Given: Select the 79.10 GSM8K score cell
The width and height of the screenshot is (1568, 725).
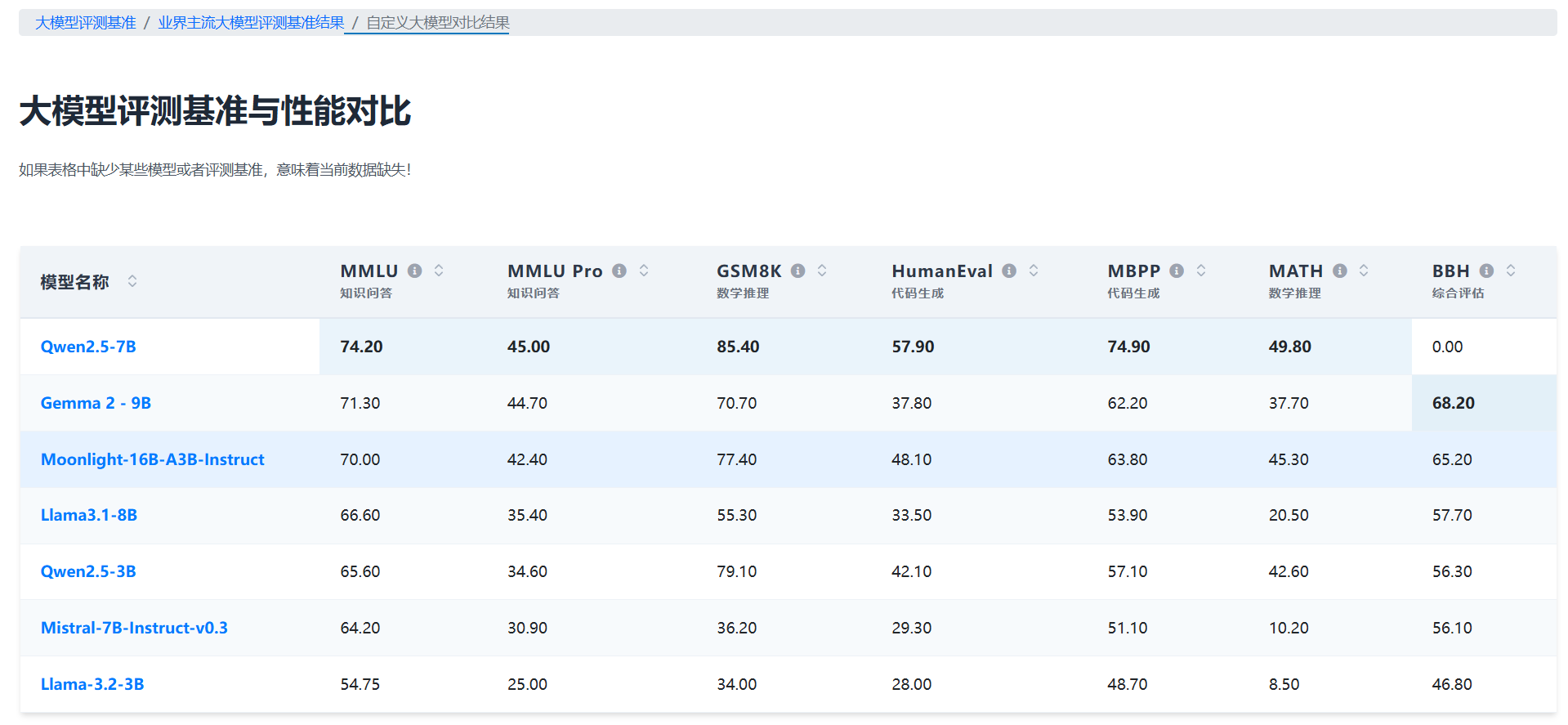Looking at the screenshot, I should tap(784, 571).
